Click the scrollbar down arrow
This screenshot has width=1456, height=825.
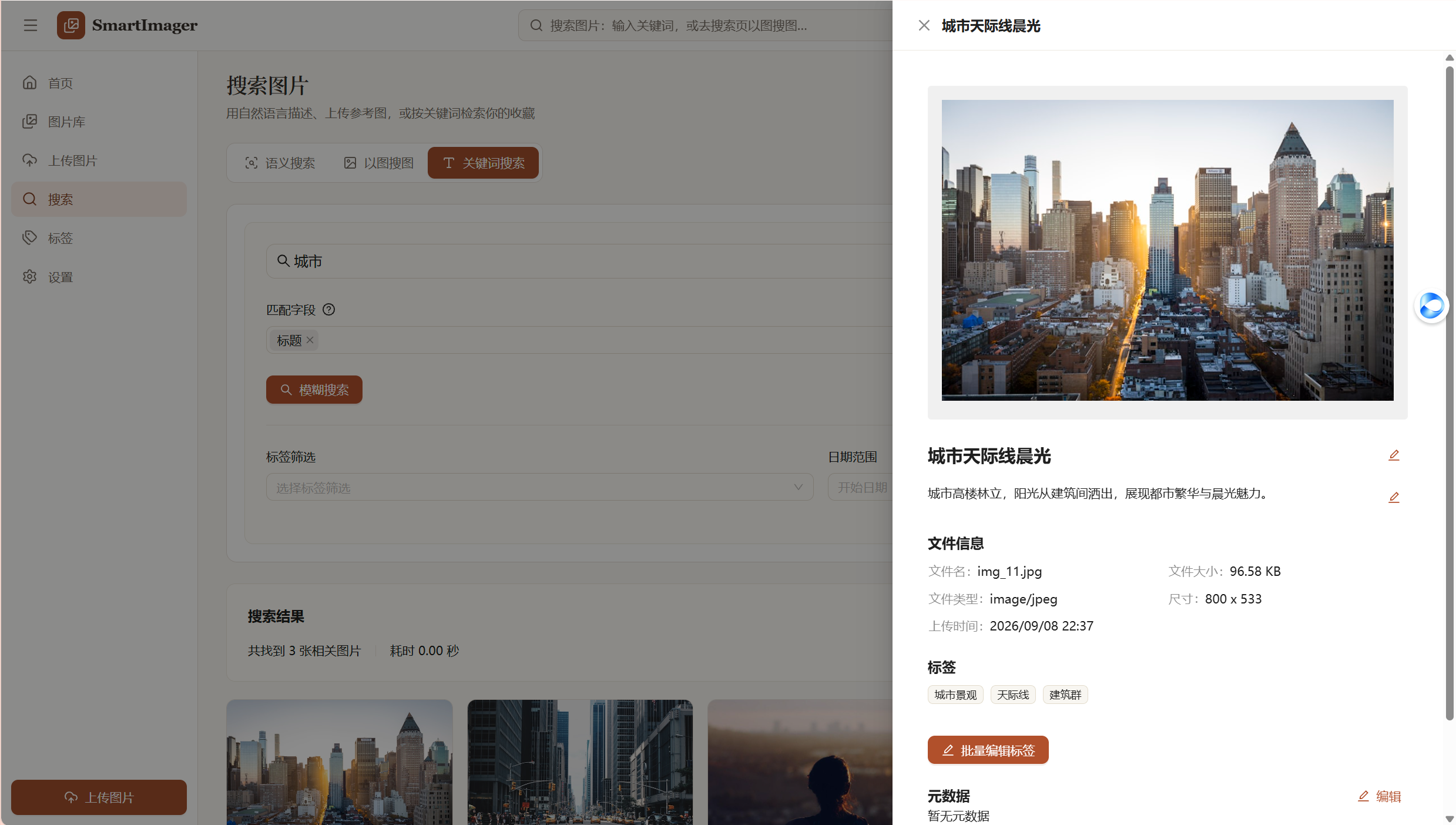click(1450, 819)
